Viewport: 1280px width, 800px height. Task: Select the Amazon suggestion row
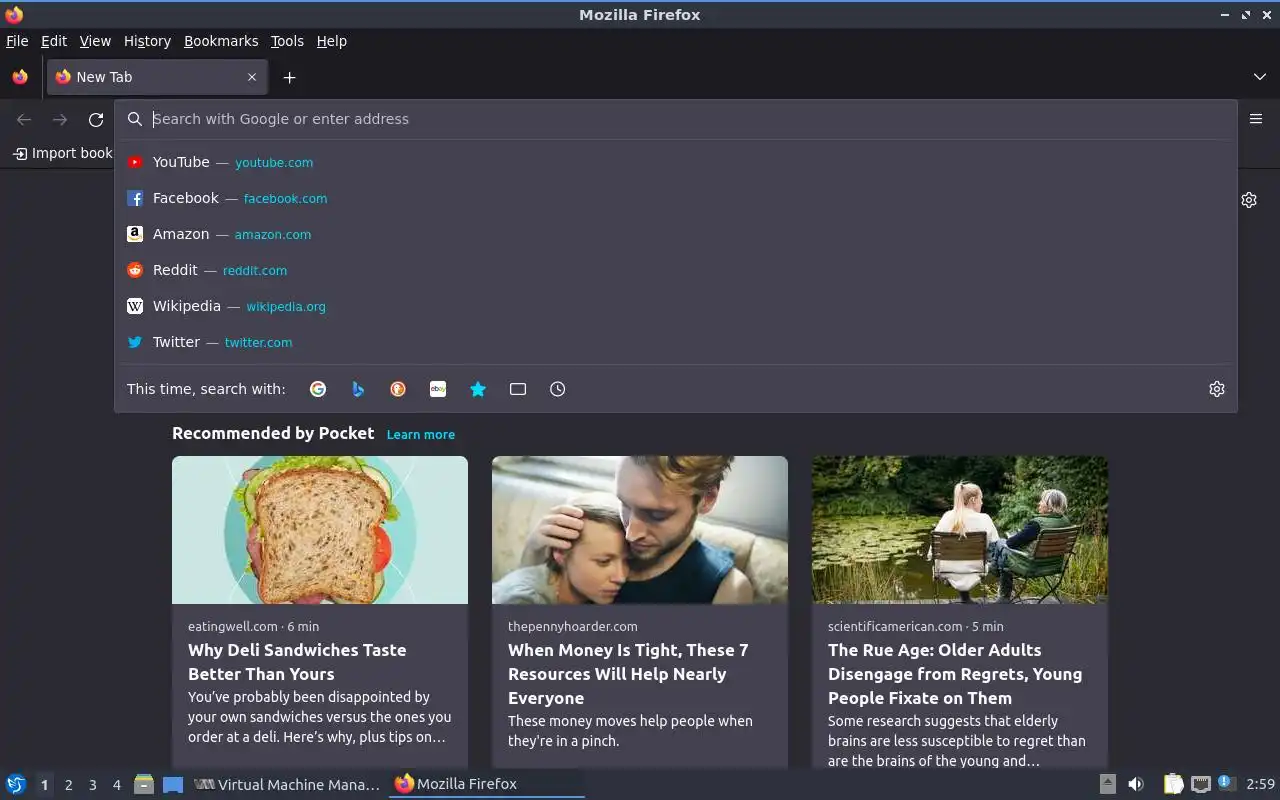[x=676, y=234]
